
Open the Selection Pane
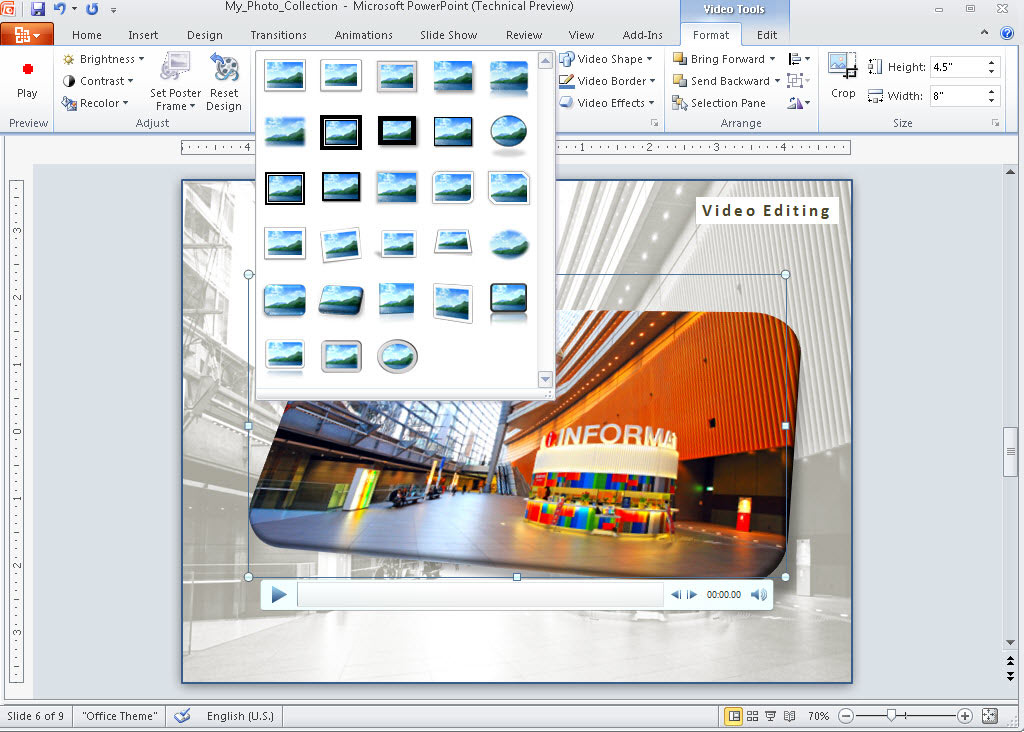pos(719,103)
